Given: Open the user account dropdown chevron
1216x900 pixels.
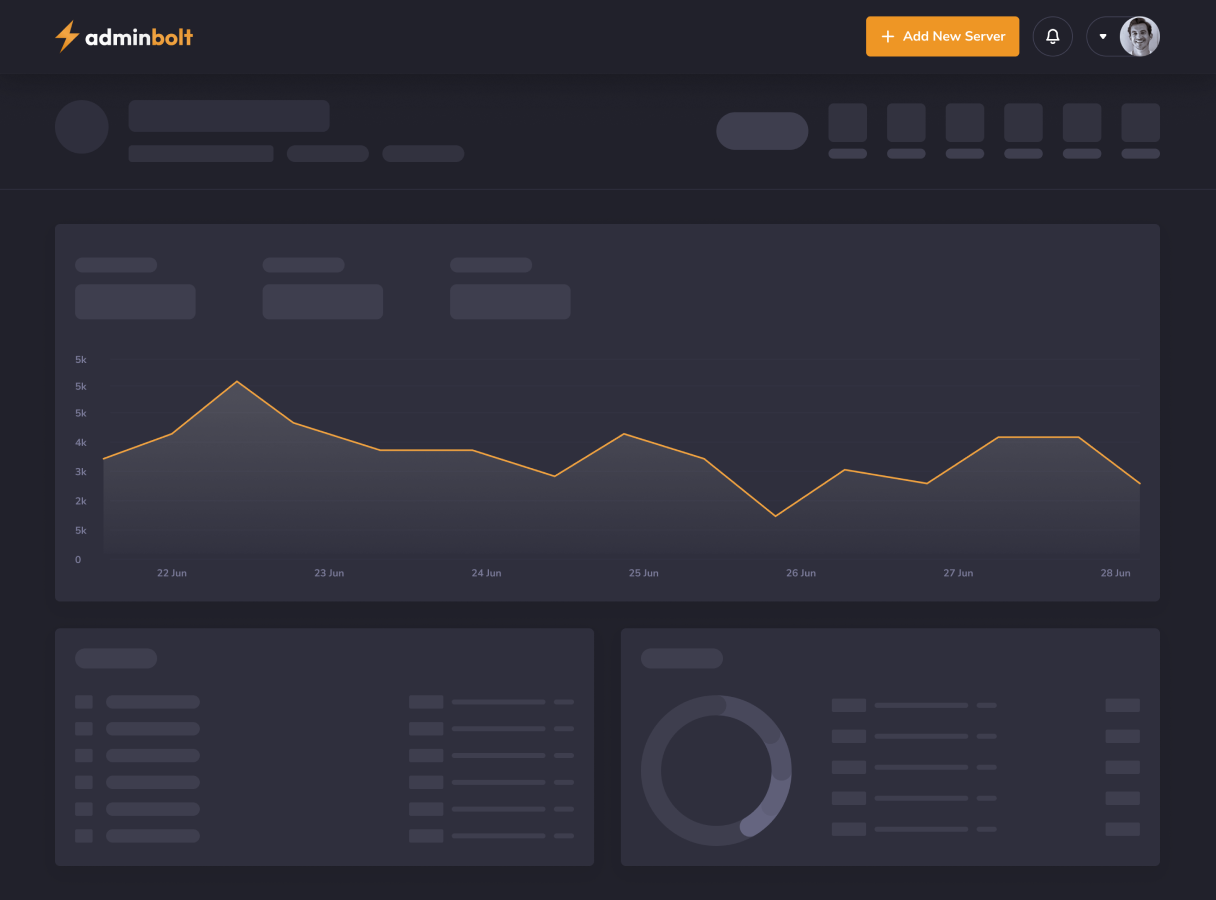Looking at the screenshot, I should pos(1103,36).
